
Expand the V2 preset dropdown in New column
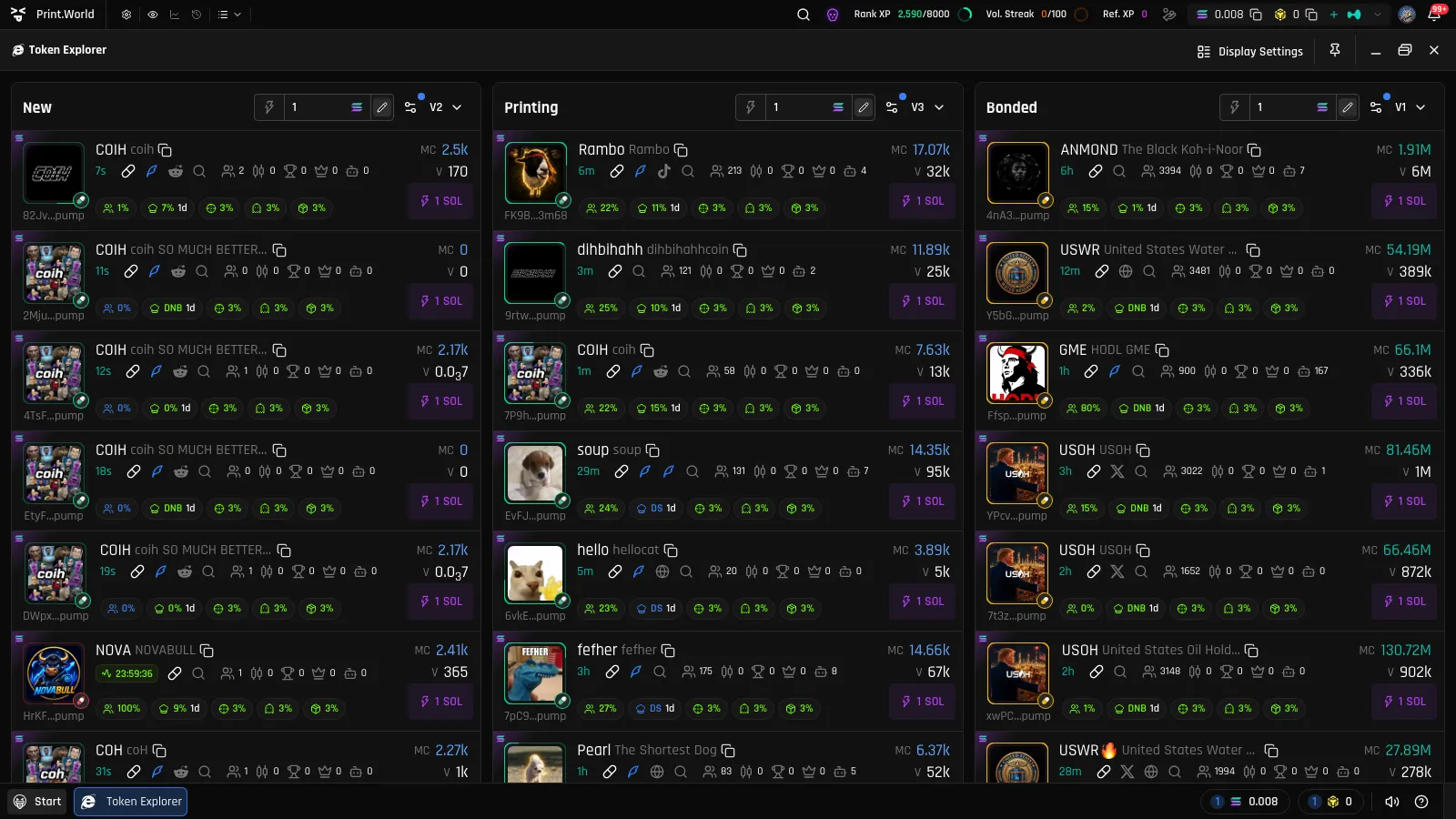446,107
